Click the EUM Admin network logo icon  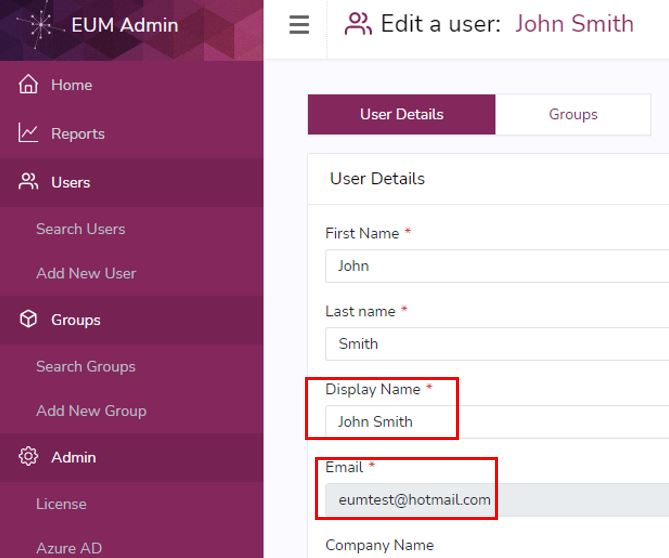[x=40, y=25]
